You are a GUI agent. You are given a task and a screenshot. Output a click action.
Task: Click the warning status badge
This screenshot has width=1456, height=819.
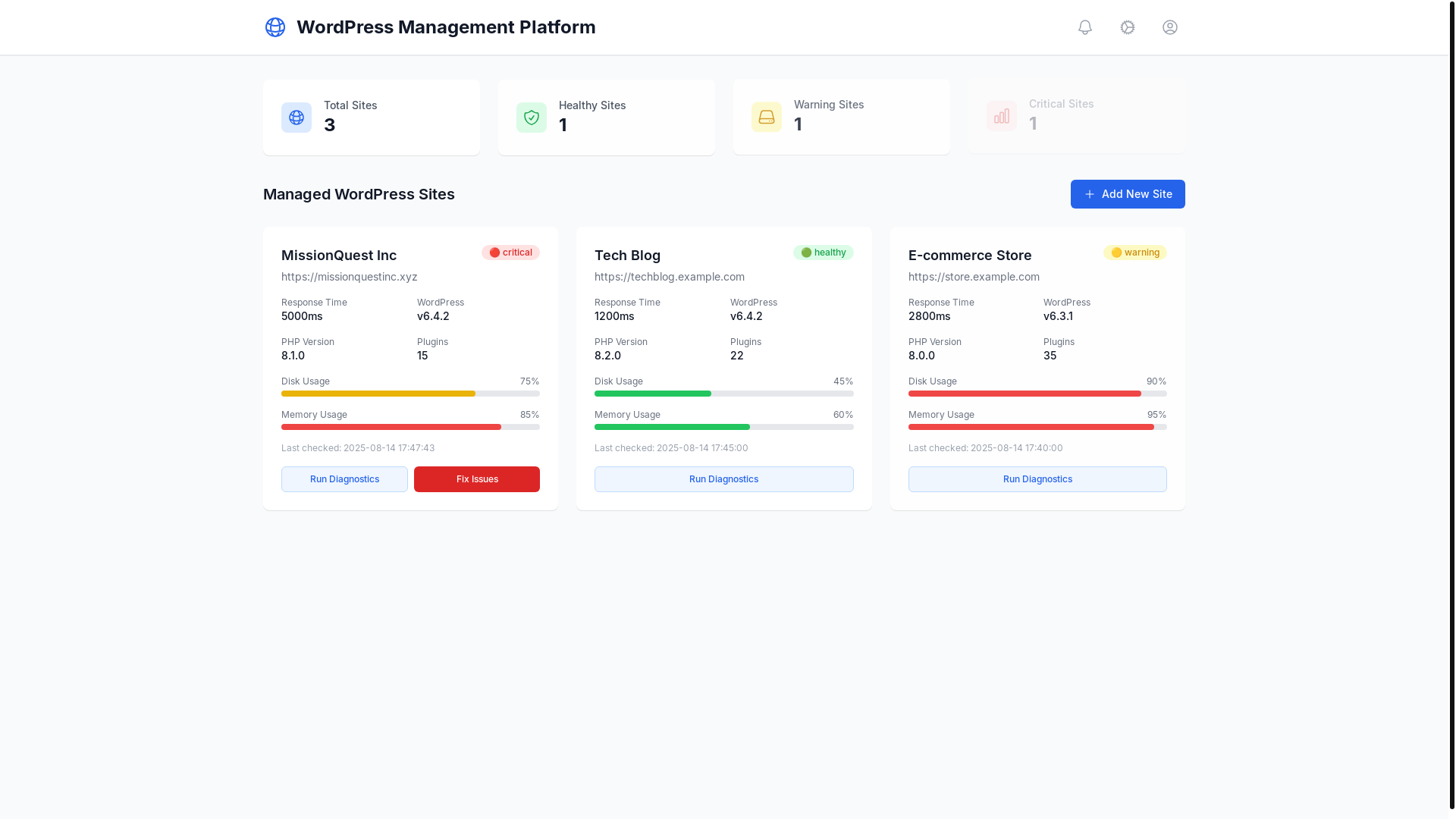pos(1135,253)
